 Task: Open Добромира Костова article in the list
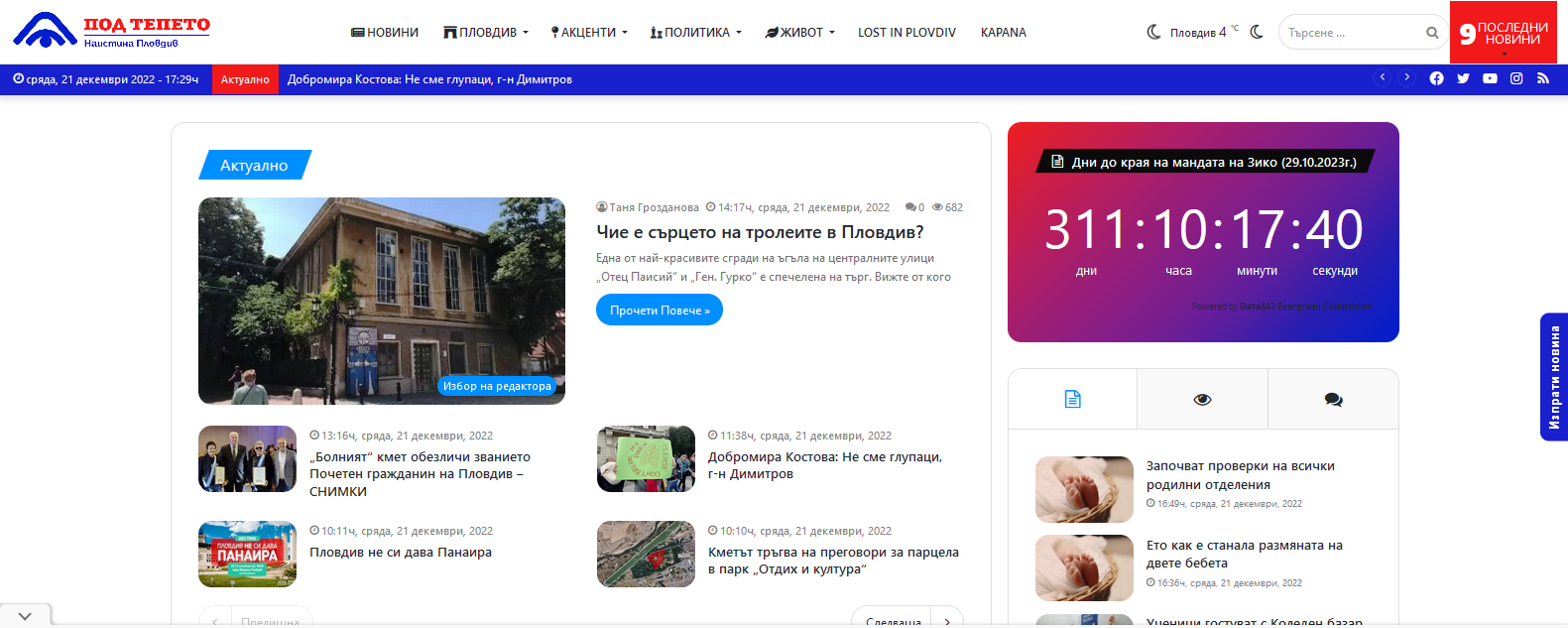click(825, 465)
